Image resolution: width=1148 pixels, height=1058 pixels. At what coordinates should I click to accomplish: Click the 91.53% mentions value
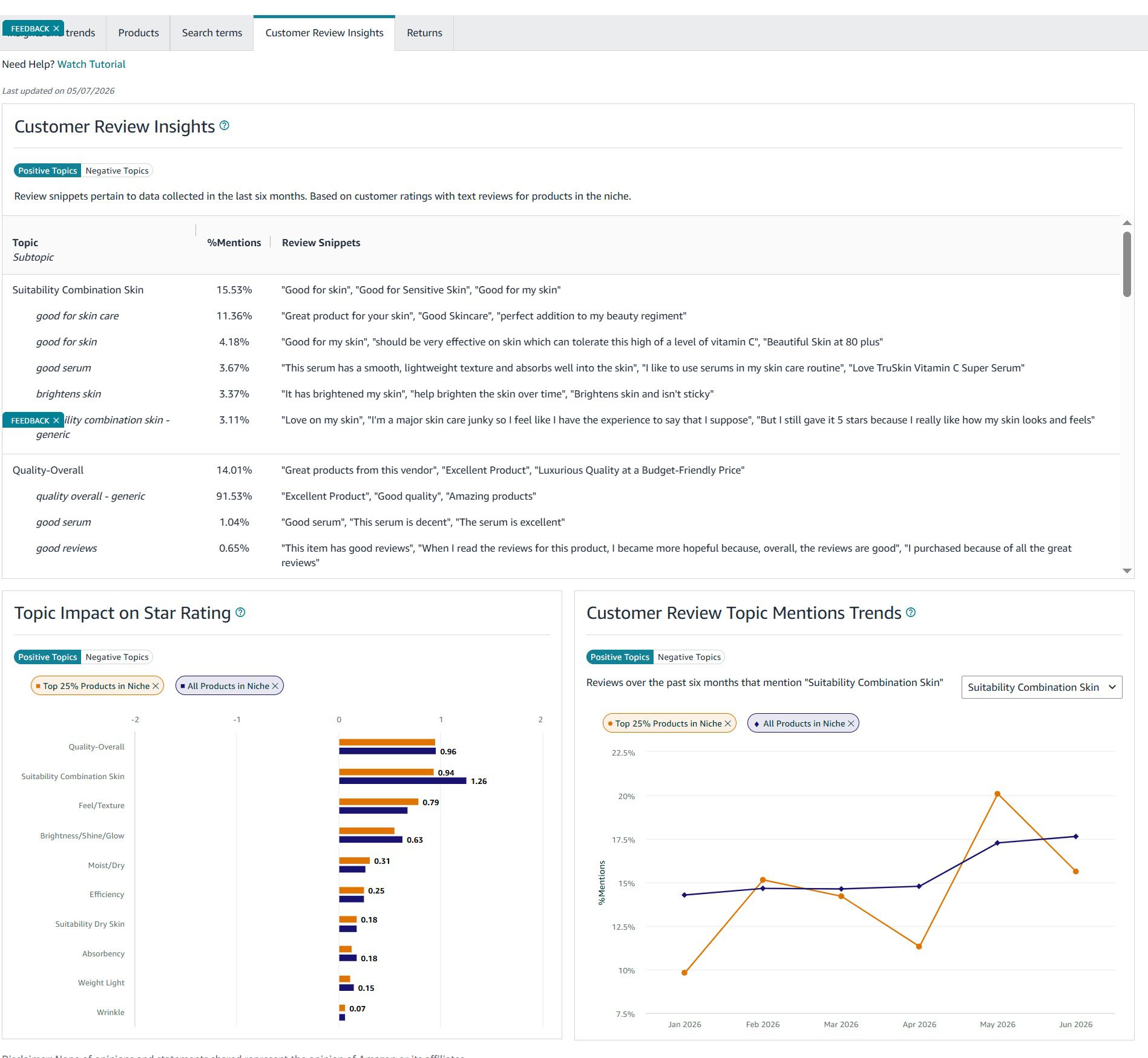click(x=234, y=496)
